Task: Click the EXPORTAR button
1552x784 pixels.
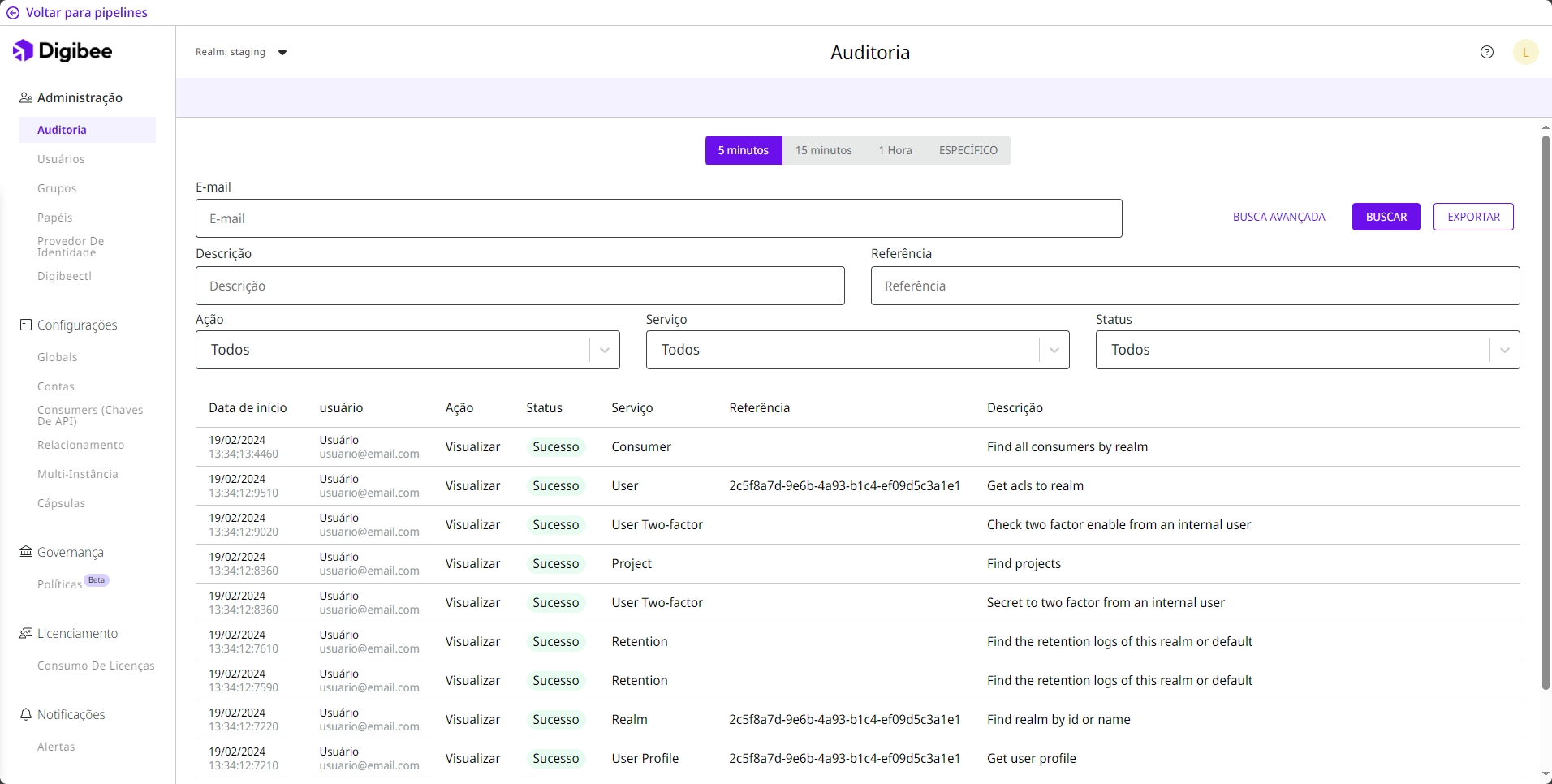Action: click(1472, 217)
